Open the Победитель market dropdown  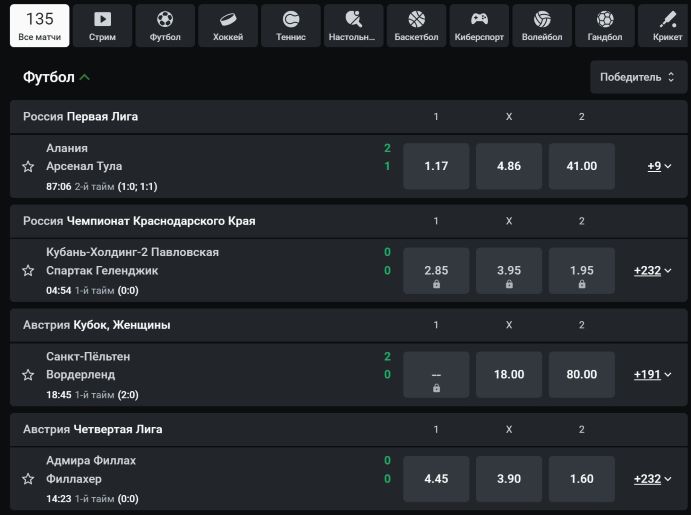point(638,77)
